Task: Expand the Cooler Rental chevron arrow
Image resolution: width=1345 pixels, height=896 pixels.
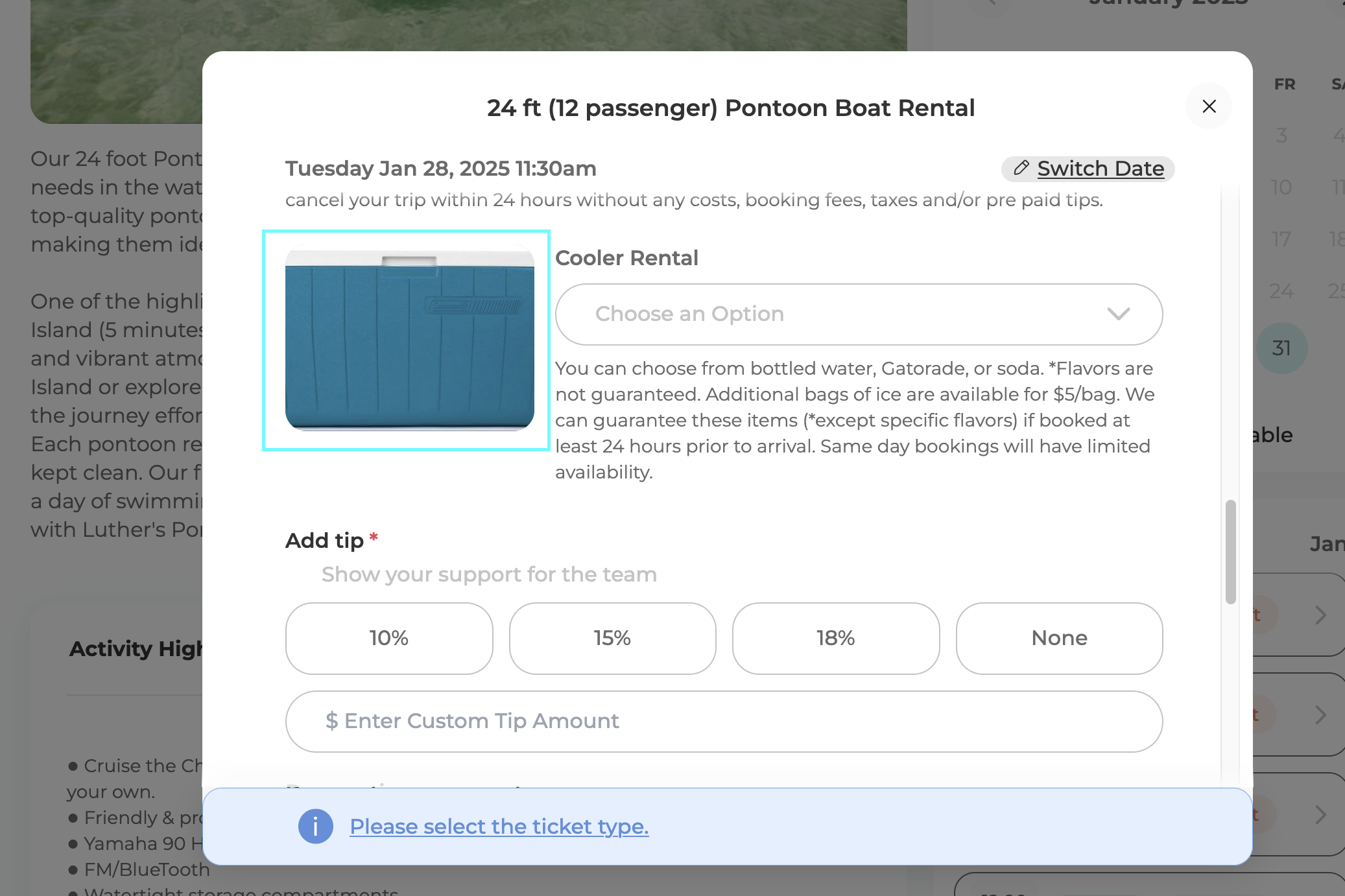Action: 1119,314
